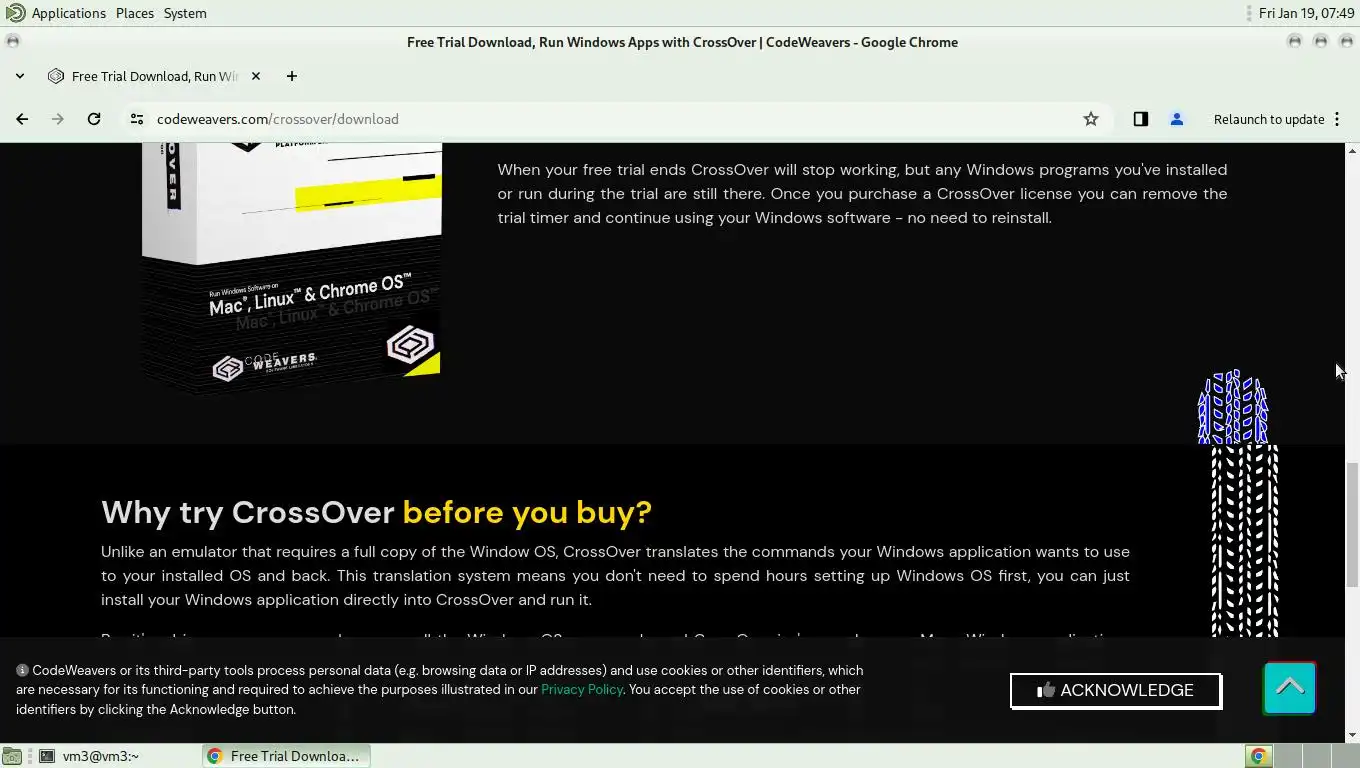
Task: Click the scroll-to-top chevron button
Action: pyautogui.click(x=1289, y=688)
